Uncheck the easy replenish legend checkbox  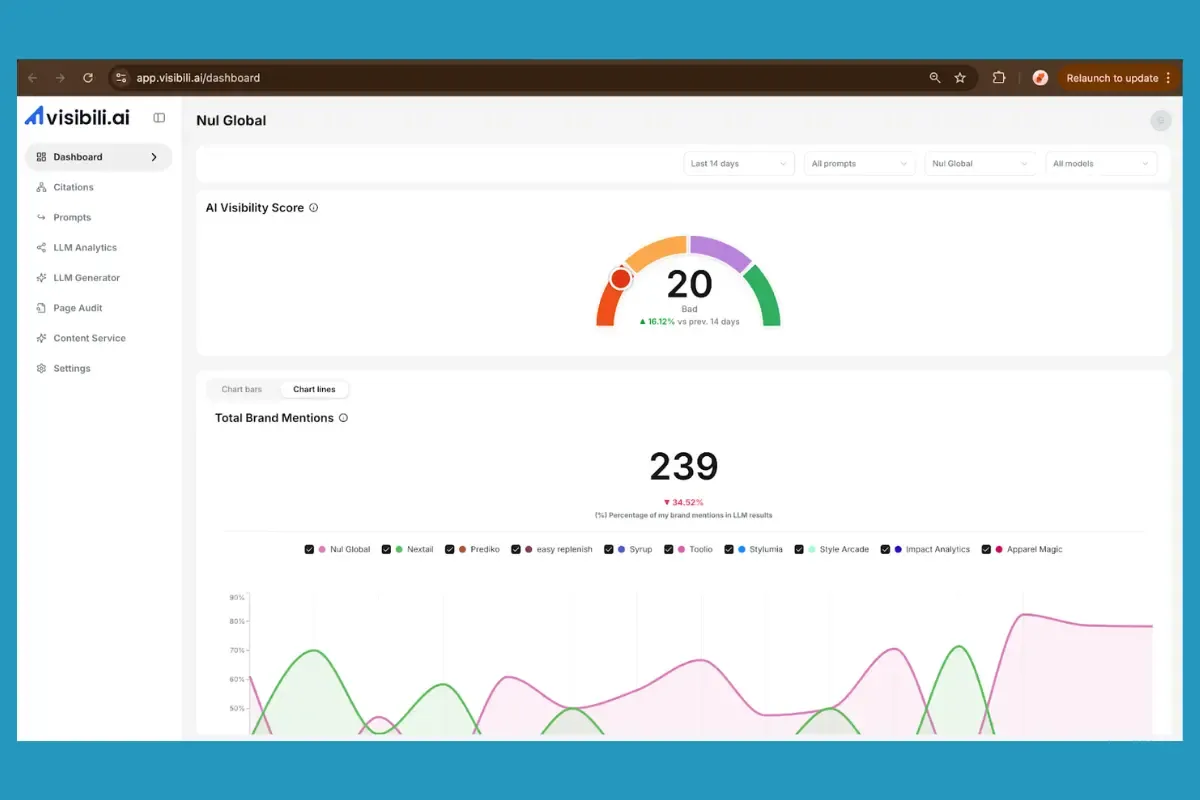click(x=516, y=549)
